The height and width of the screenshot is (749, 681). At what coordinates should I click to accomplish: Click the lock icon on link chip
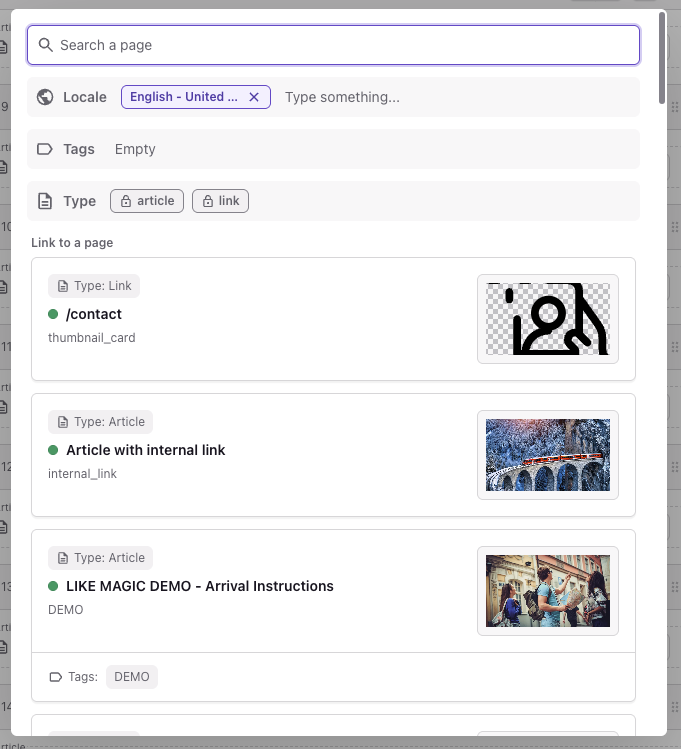coord(208,201)
